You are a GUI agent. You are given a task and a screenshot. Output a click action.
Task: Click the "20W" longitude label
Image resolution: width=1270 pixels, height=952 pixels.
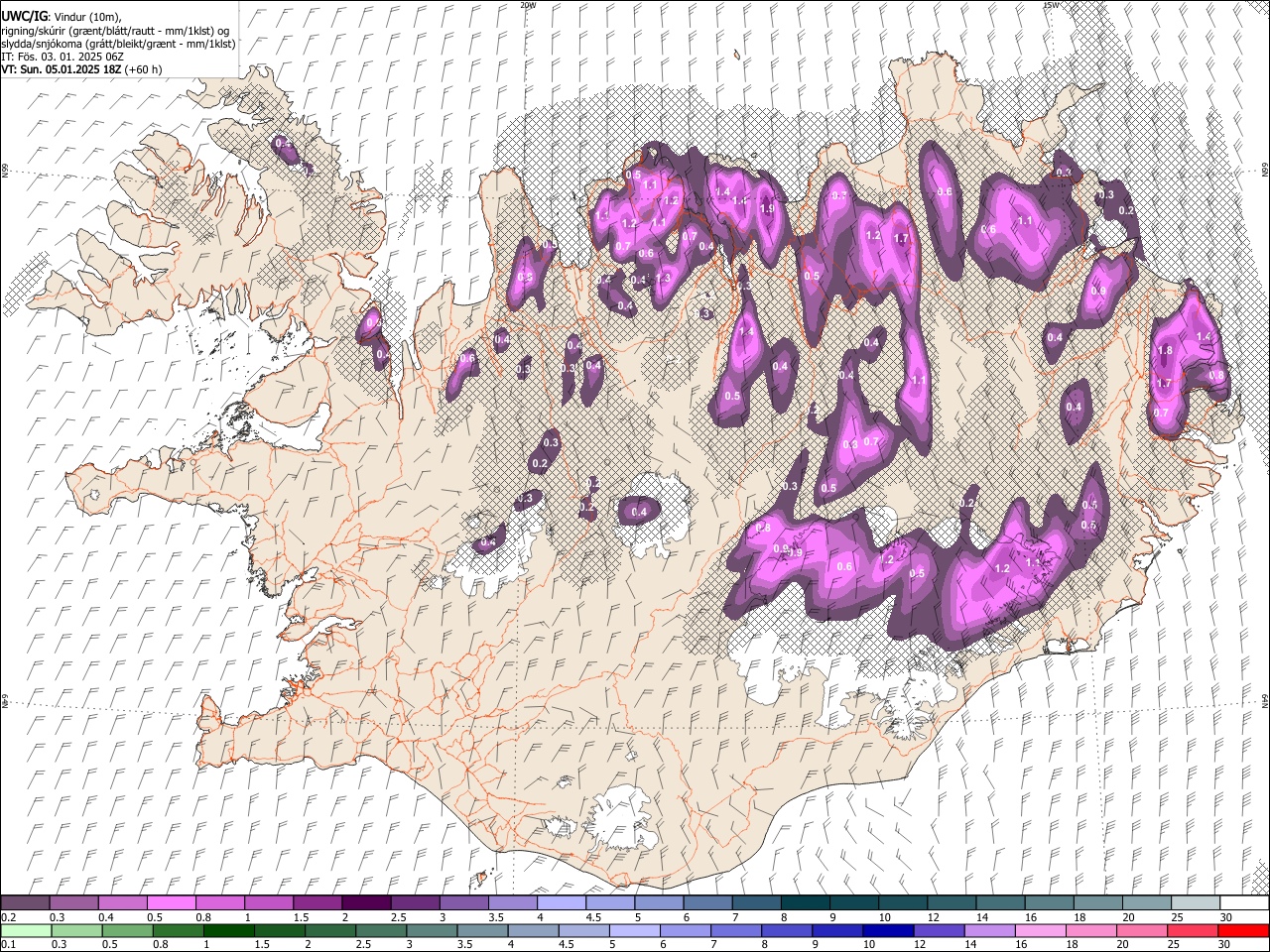(528, 5)
